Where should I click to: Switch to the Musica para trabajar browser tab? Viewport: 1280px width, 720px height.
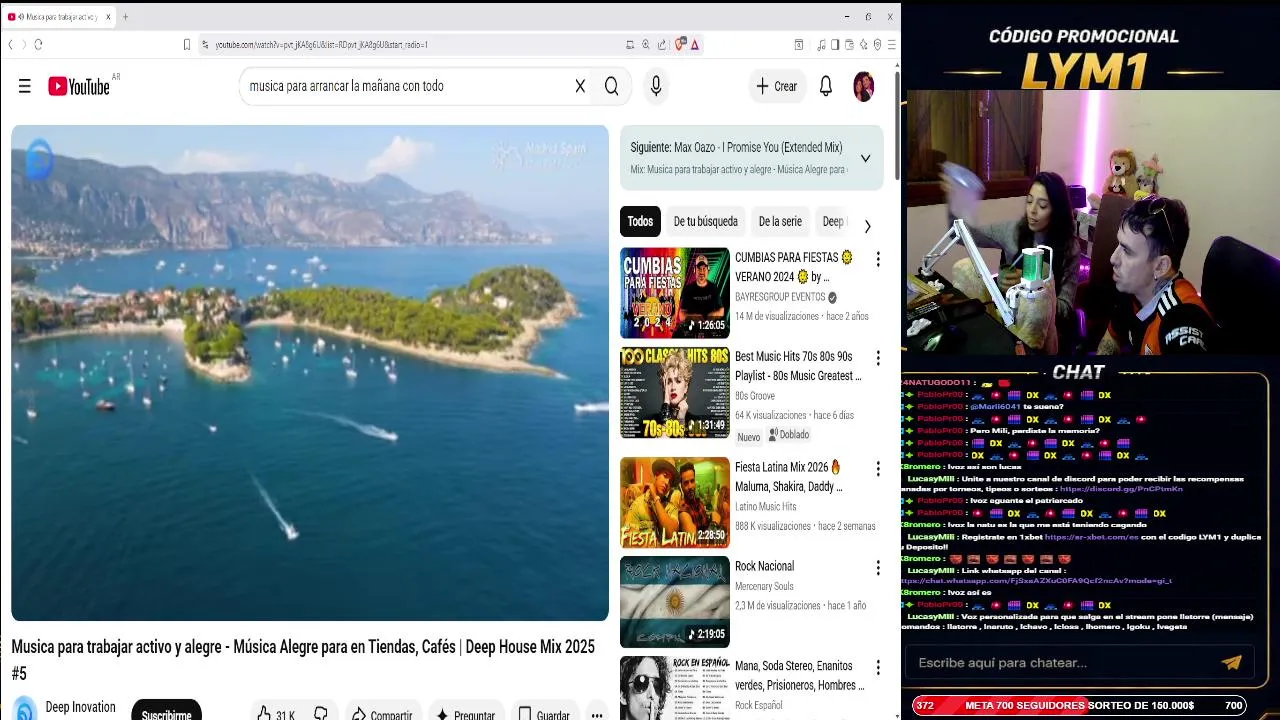57,17
